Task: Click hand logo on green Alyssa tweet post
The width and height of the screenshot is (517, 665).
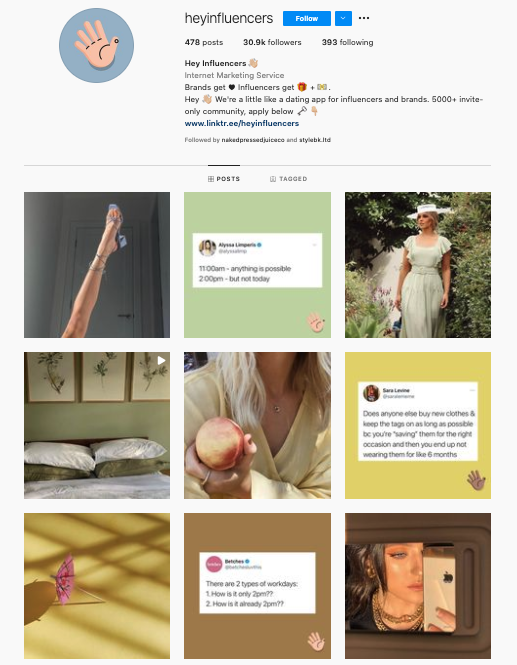Action: tap(316, 322)
